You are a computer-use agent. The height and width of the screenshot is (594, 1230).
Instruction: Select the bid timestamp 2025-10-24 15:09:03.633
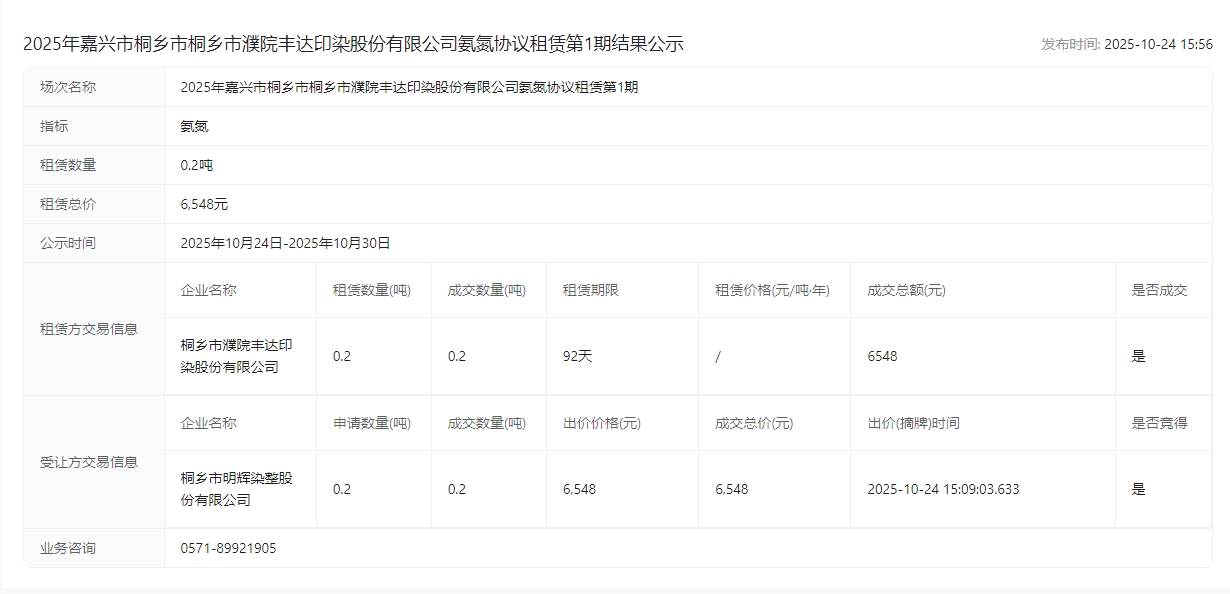point(943,489)
